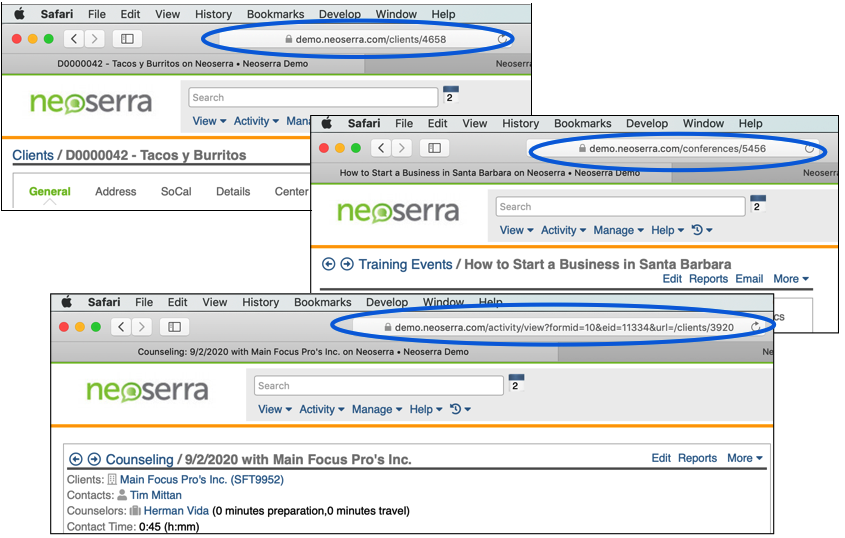
Task: Open history clock dropdown in Counseling window
Action: point(460,409)
